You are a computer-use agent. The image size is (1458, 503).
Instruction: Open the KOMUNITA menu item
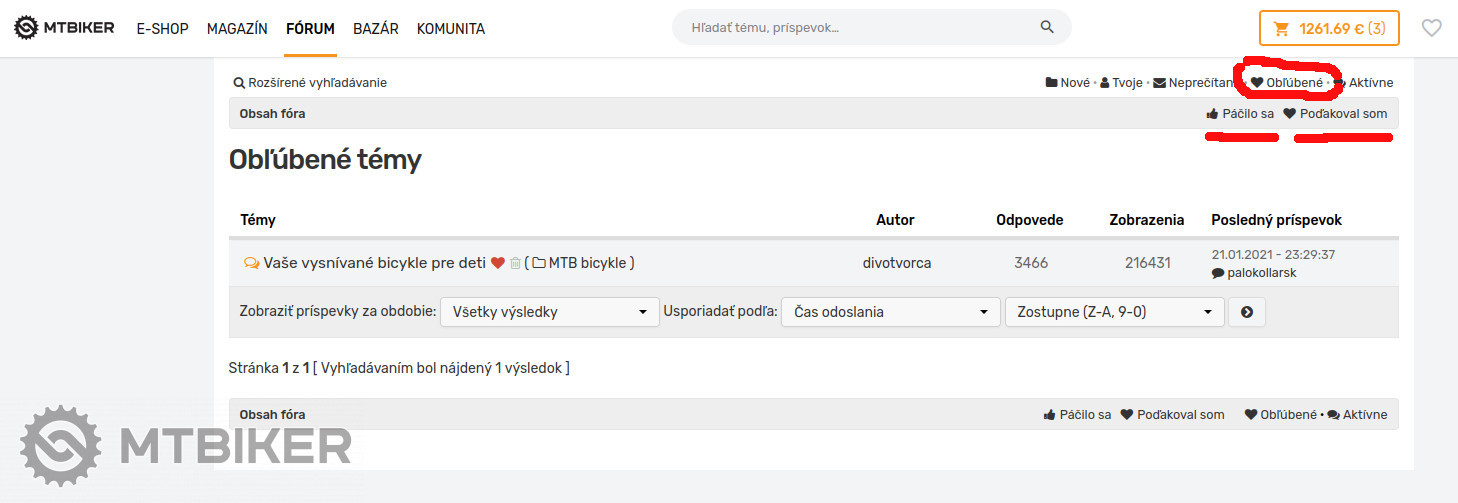click(450, 29)
